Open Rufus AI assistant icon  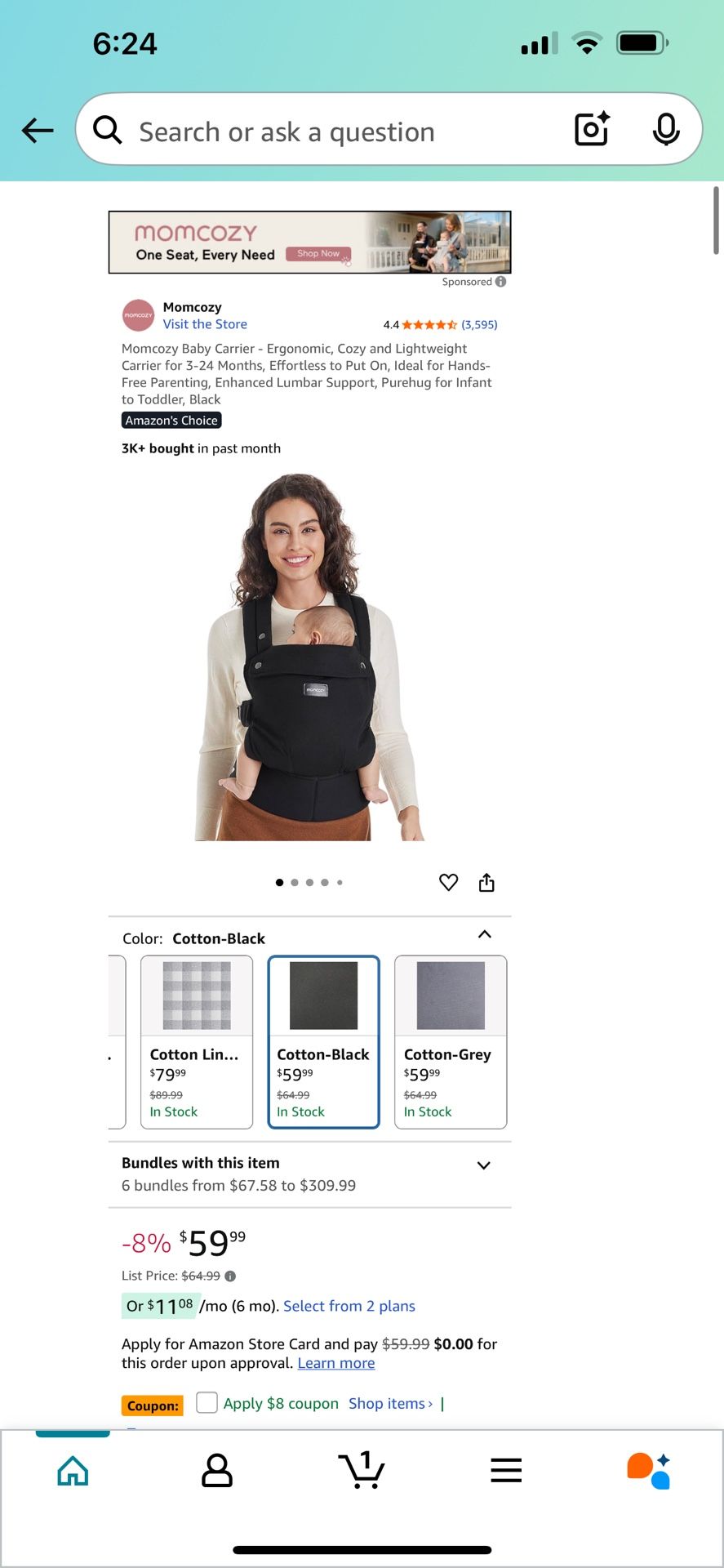(649, 1470)
